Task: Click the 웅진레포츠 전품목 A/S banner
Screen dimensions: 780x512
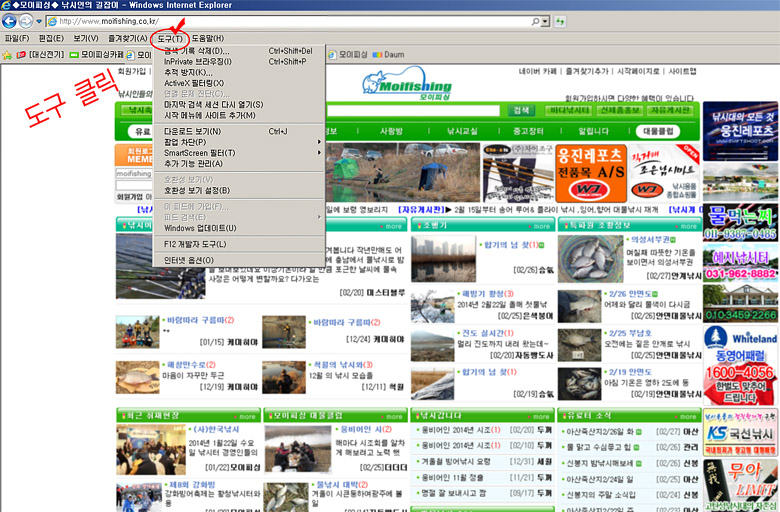Action: click(590, 174)
